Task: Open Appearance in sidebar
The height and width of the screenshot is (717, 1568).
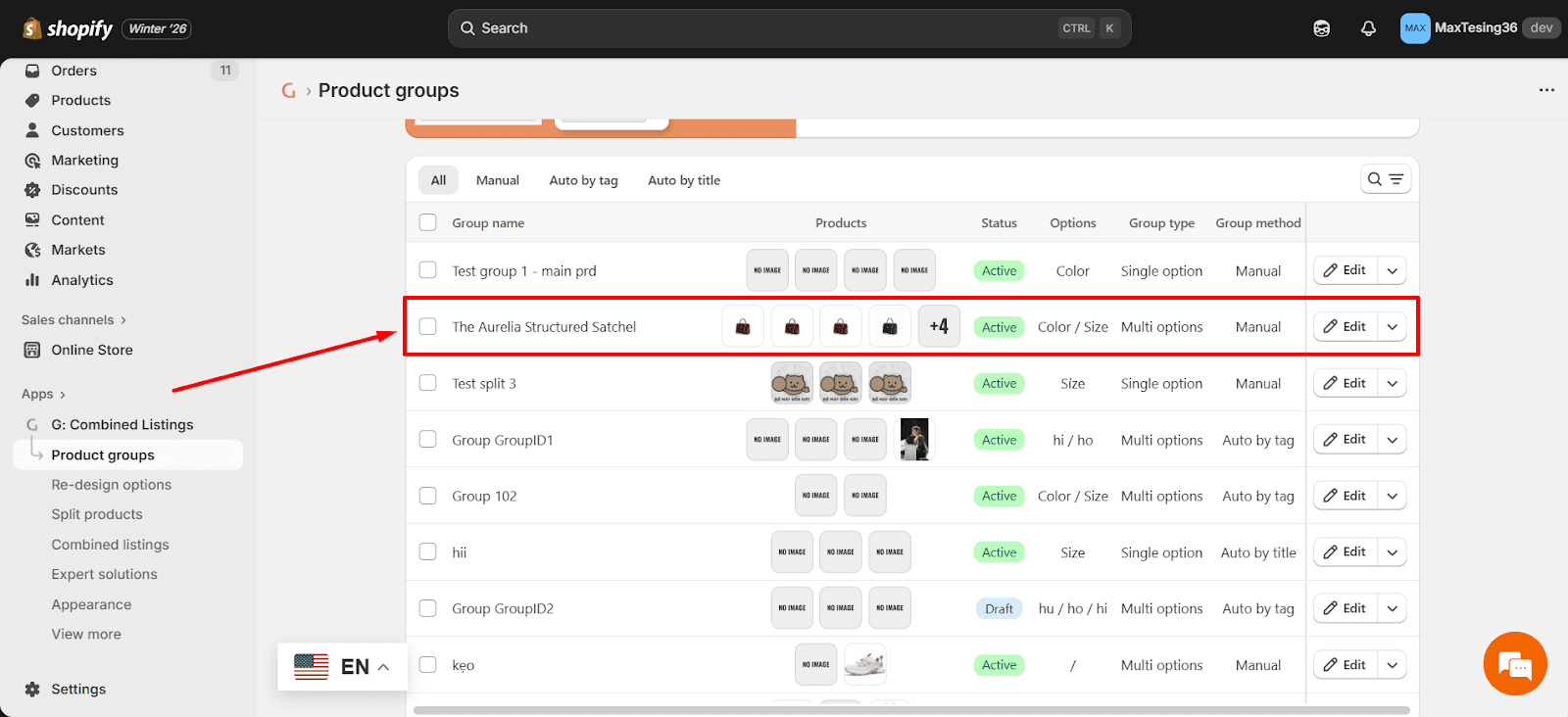Action: (x=91, y=604)
